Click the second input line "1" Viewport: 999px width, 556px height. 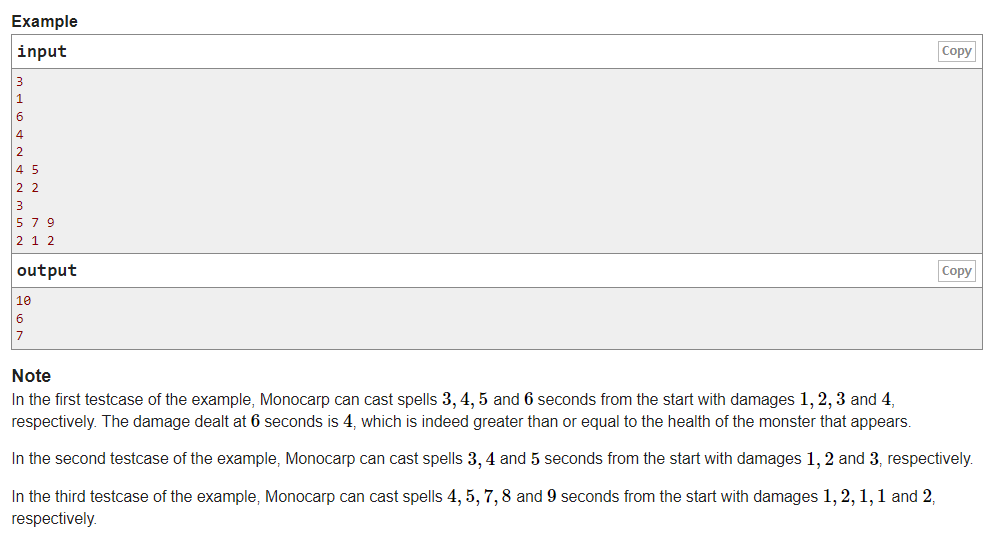click(x=20, y=98)
